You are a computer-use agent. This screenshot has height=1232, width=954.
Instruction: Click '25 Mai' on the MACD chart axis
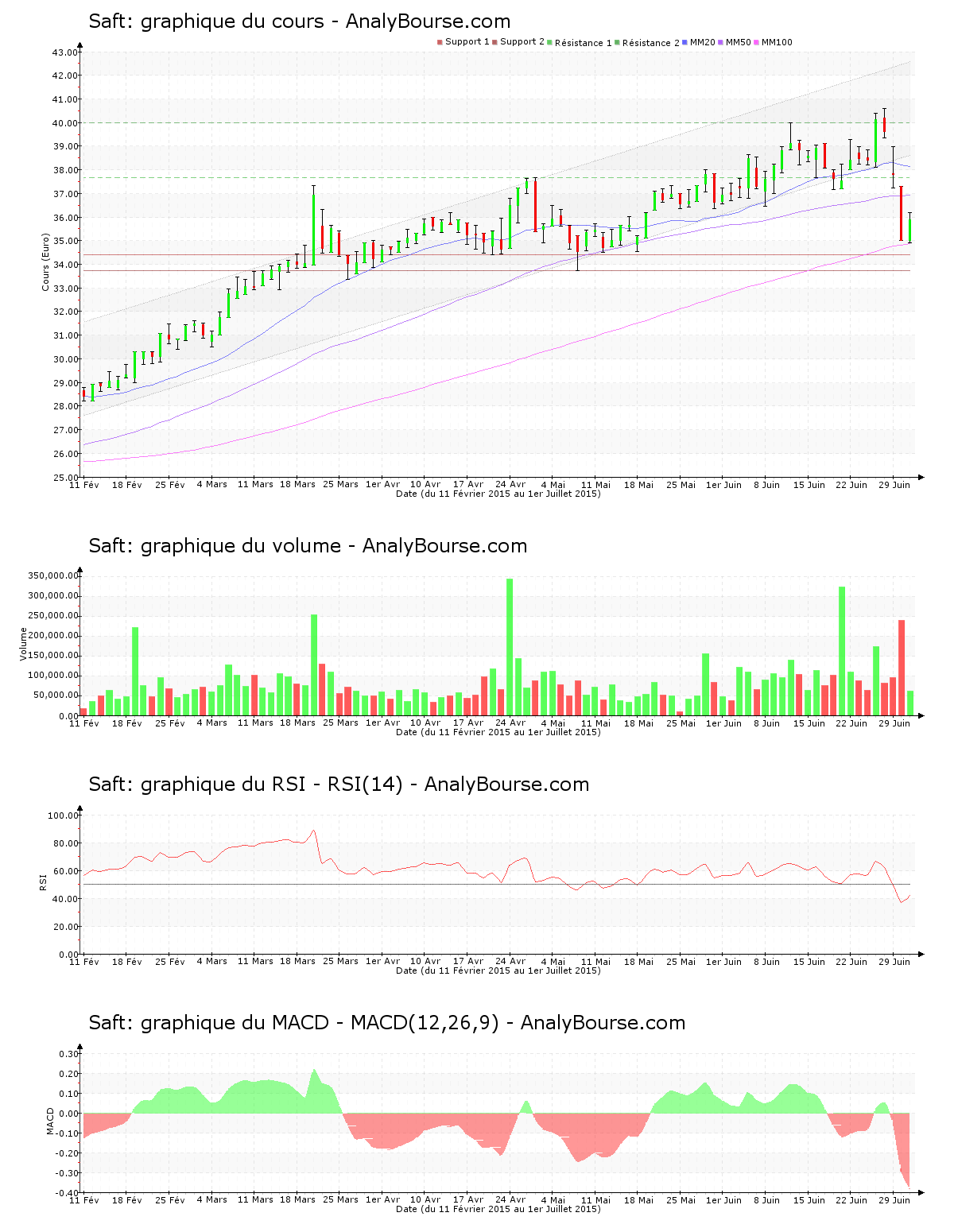(681, 1199)
